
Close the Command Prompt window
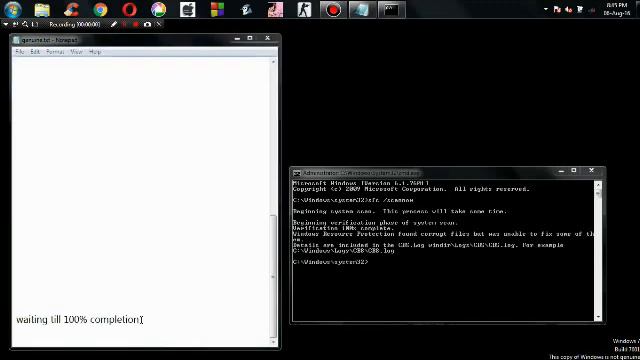tap(591, 171)
